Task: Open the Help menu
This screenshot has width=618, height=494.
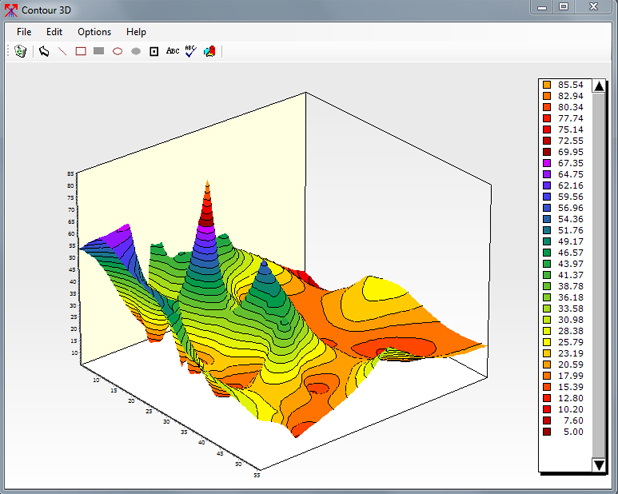Action: 136,32
